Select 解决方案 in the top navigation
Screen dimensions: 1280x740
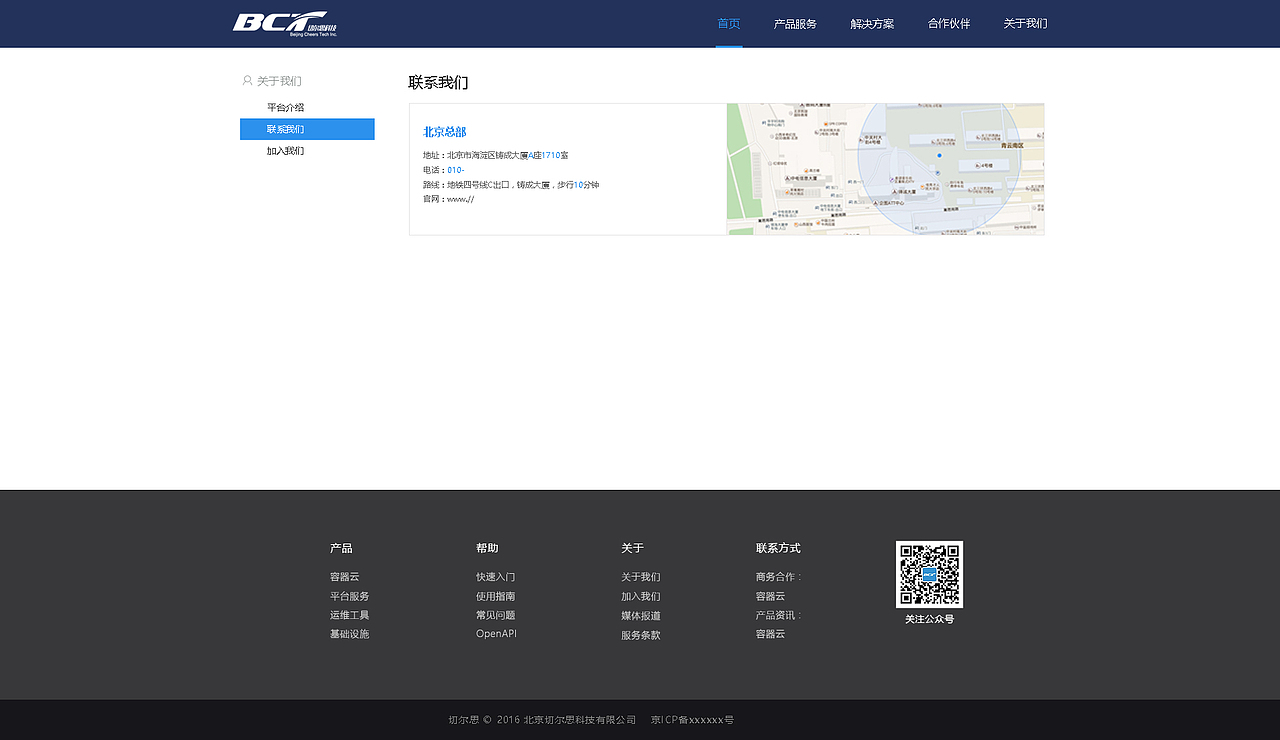871,23
